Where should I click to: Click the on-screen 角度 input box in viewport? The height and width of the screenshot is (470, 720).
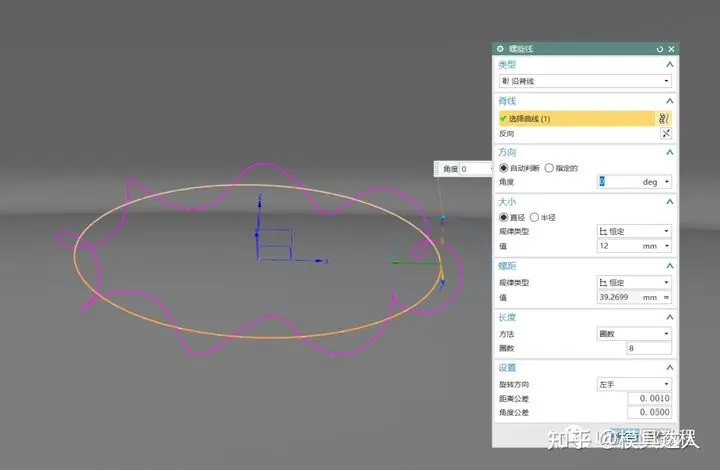pos(475,169)
